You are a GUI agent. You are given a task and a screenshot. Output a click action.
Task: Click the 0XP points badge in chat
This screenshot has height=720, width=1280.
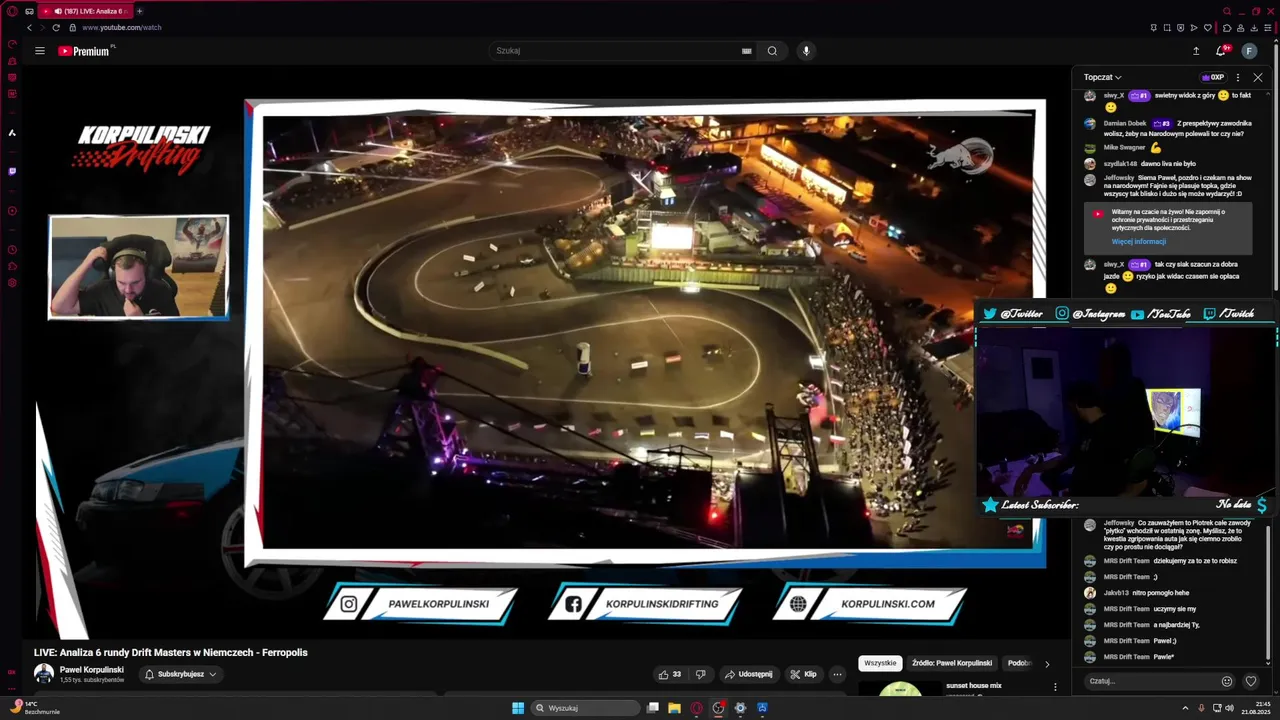(x=1213, y=77)
